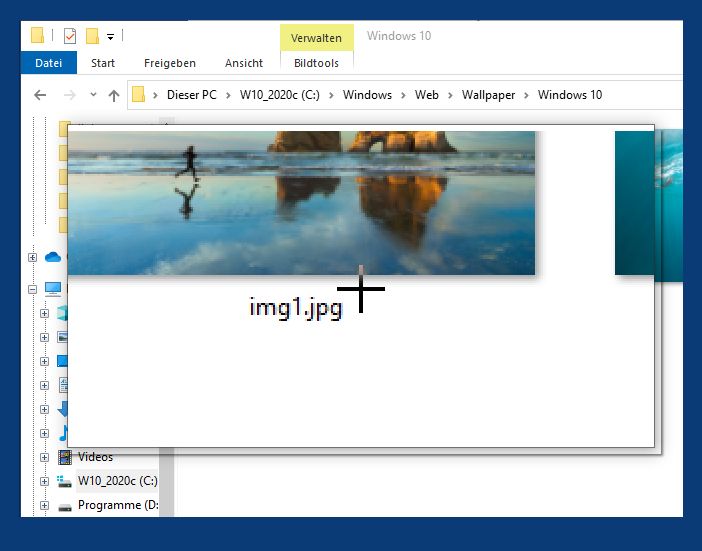The image size is (702, 551).
Task: Expand the Videos tree node
Action: click(x=44, y=457)
